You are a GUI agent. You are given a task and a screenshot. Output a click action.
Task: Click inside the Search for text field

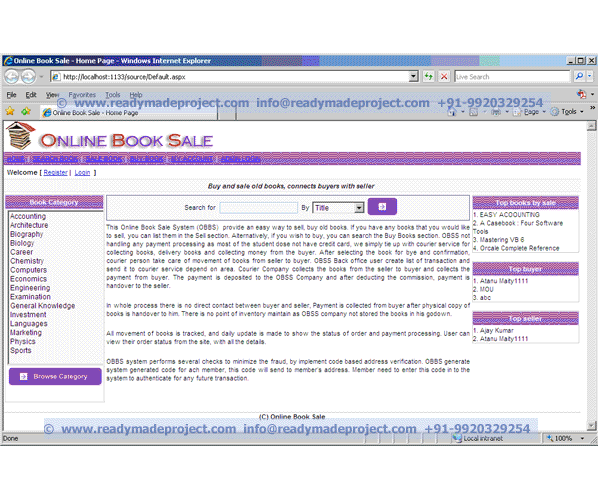259,208
